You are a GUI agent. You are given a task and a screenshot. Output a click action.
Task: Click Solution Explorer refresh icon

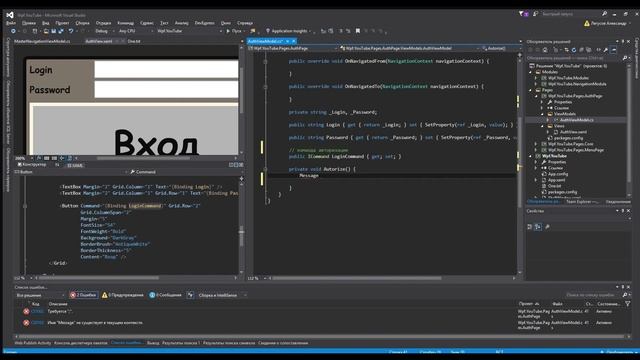[x=573, y=50]
